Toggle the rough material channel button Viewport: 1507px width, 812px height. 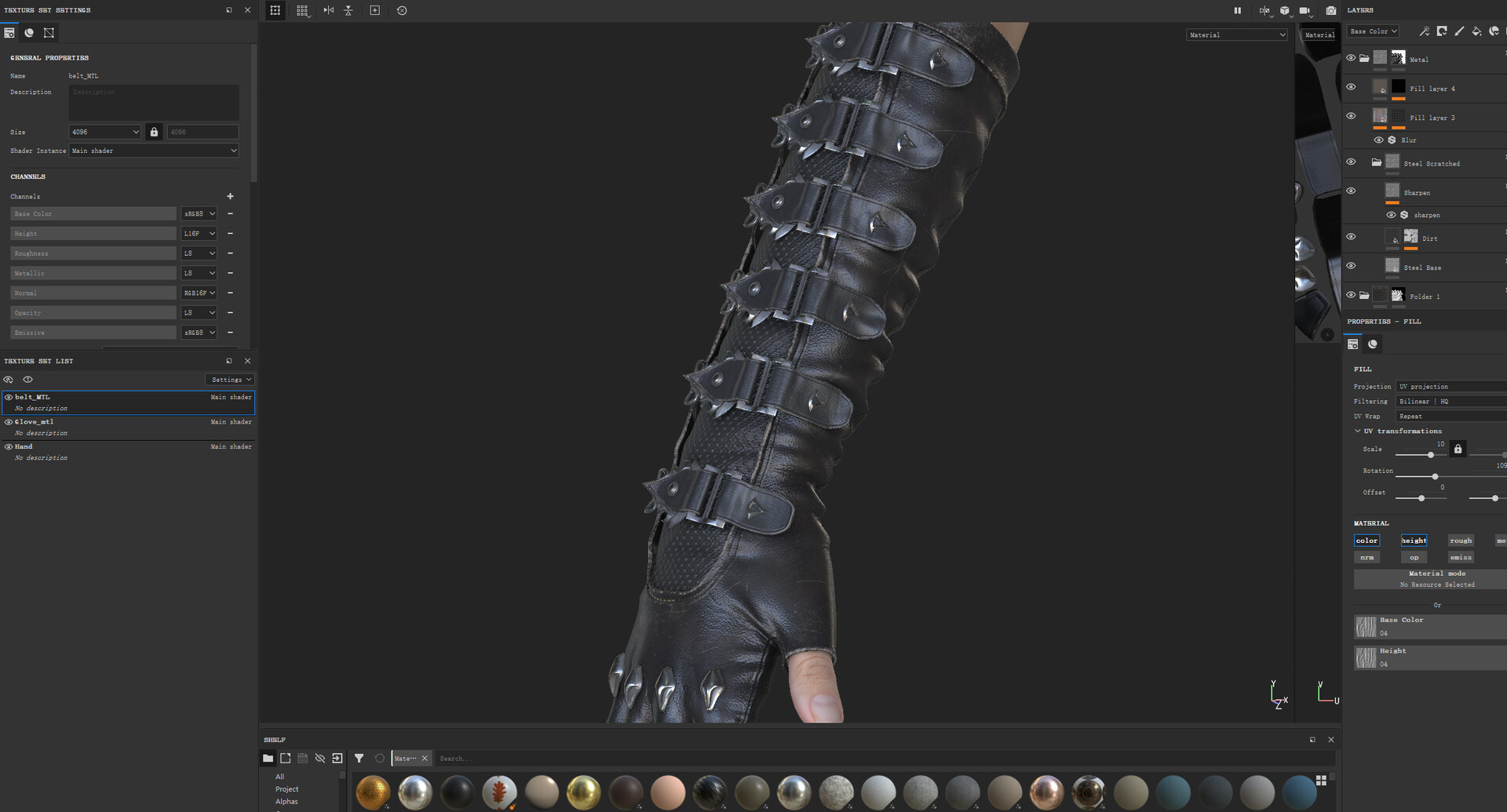[x=1461, y=541]
